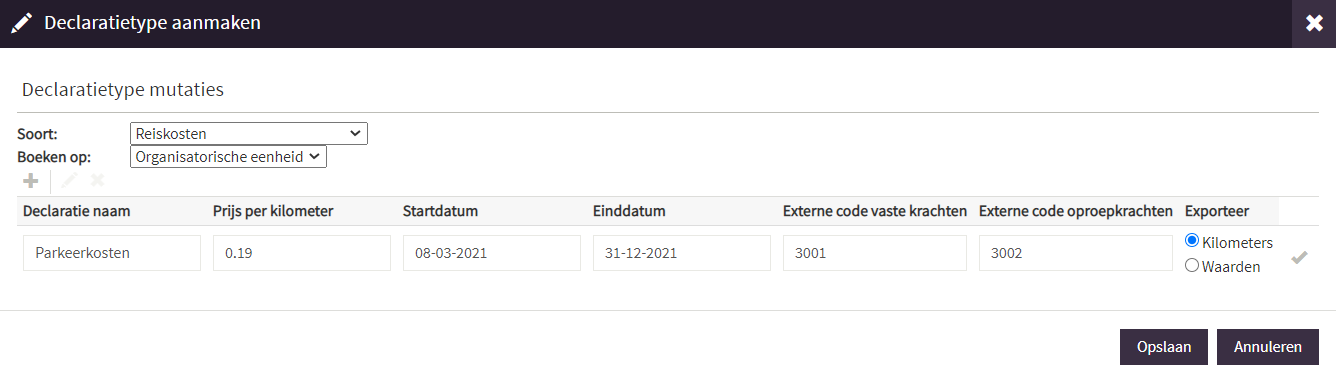
Task: Click the Prijs per kilometer field
Action: pyautogui.click(x=302, y=253)
